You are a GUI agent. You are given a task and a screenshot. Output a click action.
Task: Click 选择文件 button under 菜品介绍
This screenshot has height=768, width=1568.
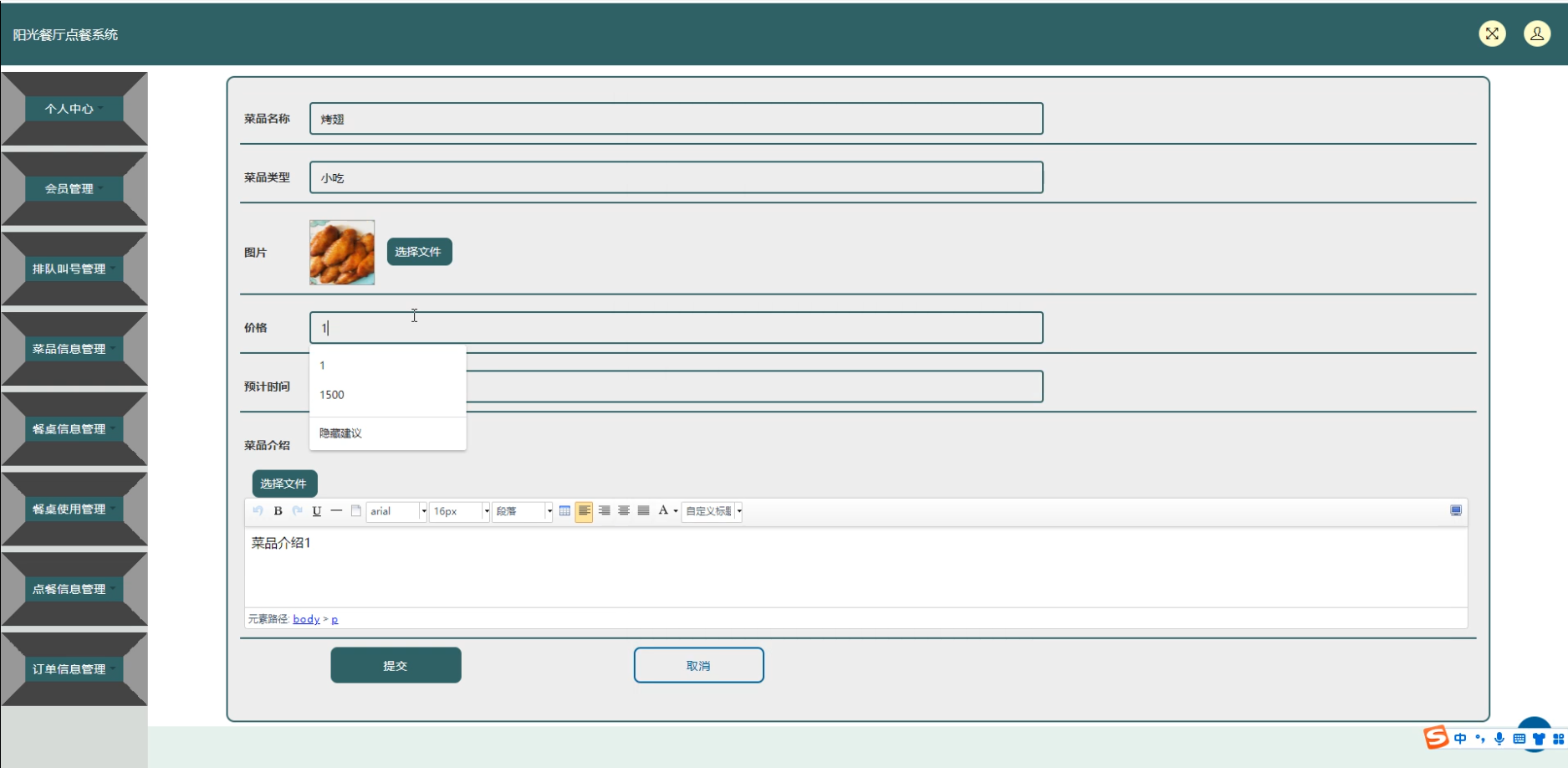click(x=284, y=484)
